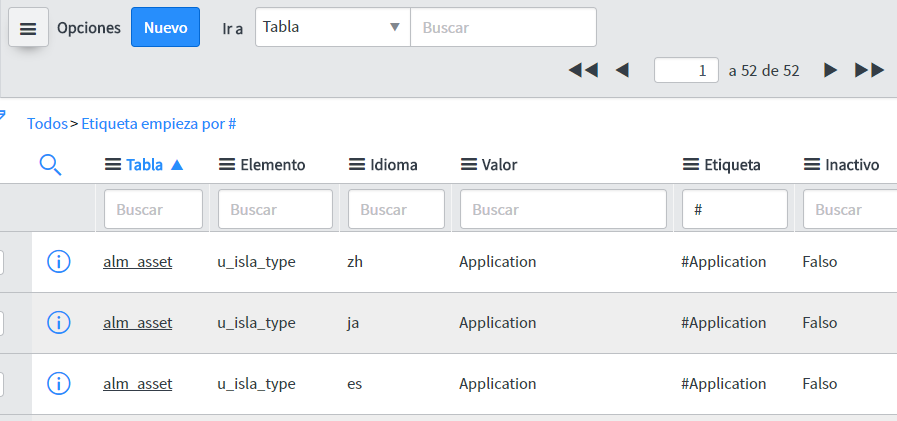Click Etiqueta search field containing #
Image resolution: width=897 pixels, height=421 pixels.
click(735, 209)
